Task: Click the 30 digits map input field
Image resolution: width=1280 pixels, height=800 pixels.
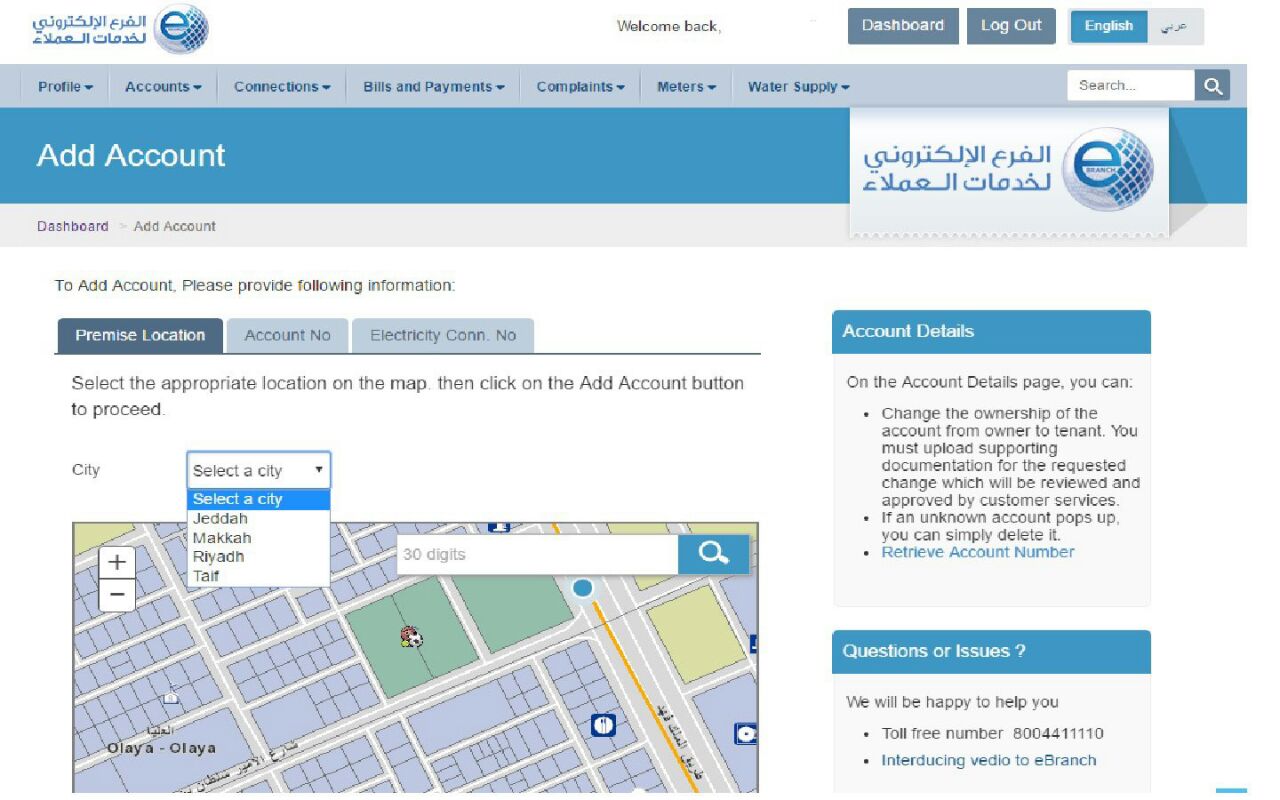Action: (x=537, y=554)
